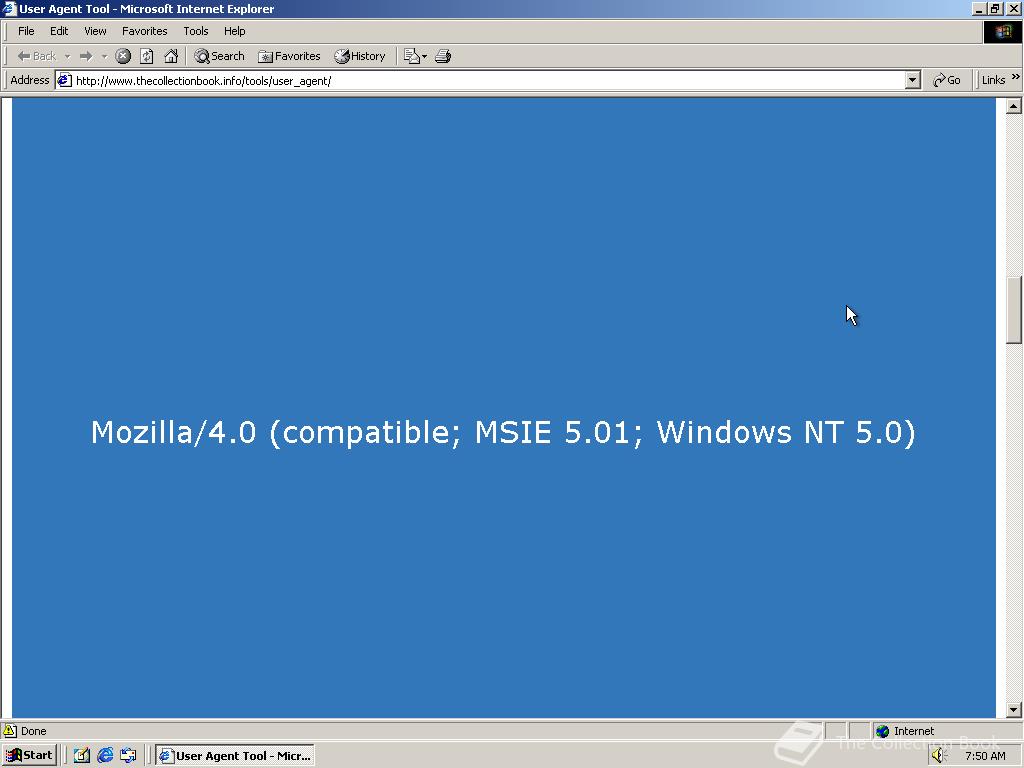Click the IE icon in title bar

tap(9, 8)
